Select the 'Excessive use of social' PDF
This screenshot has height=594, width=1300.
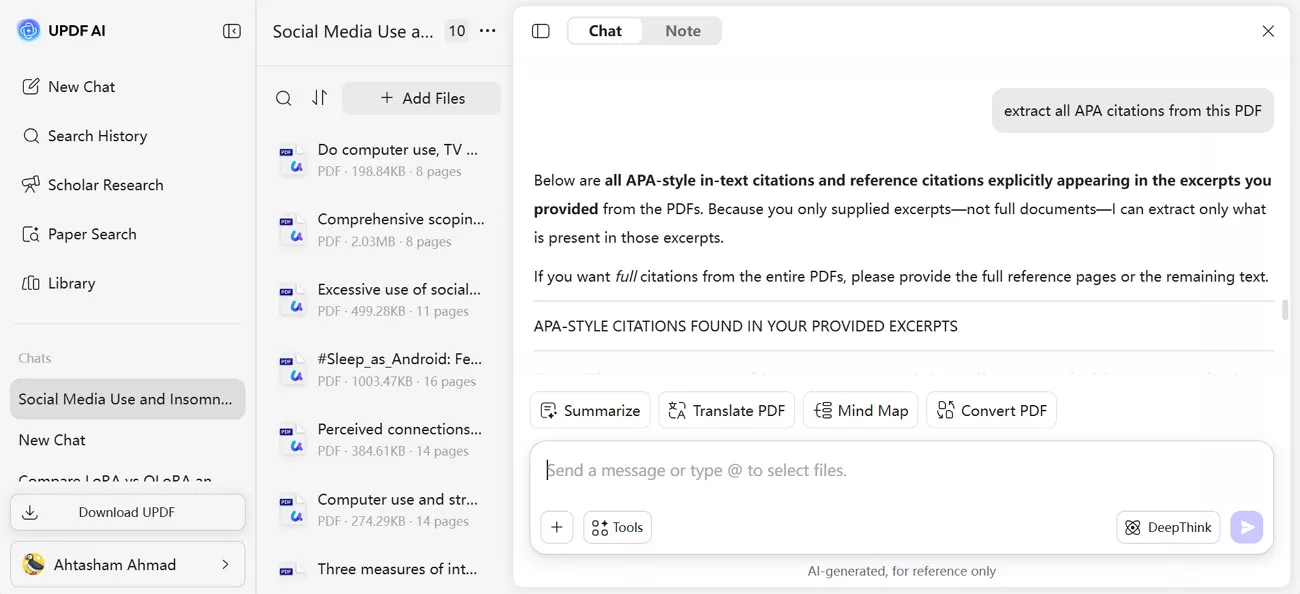(390, 299)
